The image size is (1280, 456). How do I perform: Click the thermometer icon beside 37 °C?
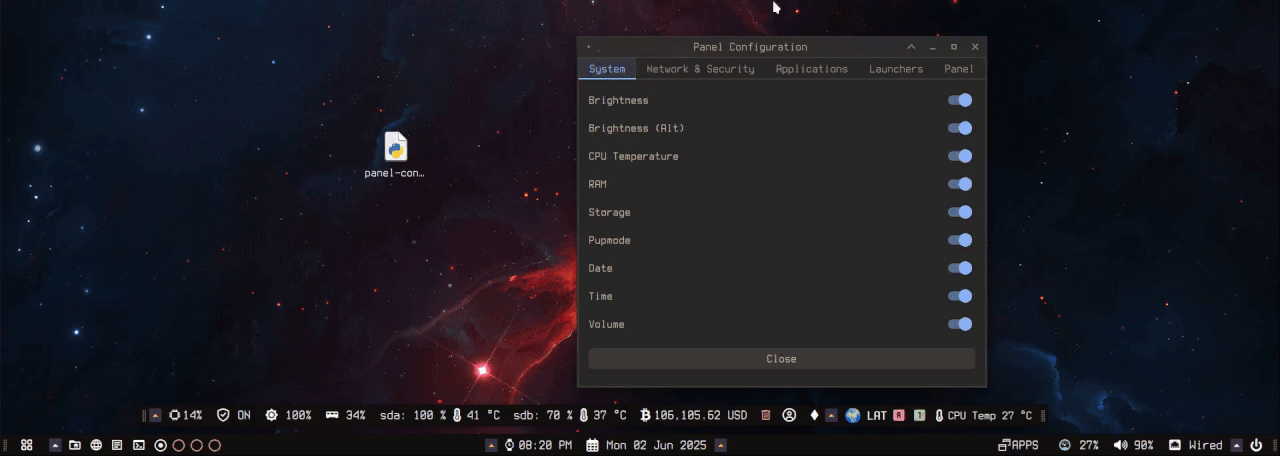pos(583,415)
